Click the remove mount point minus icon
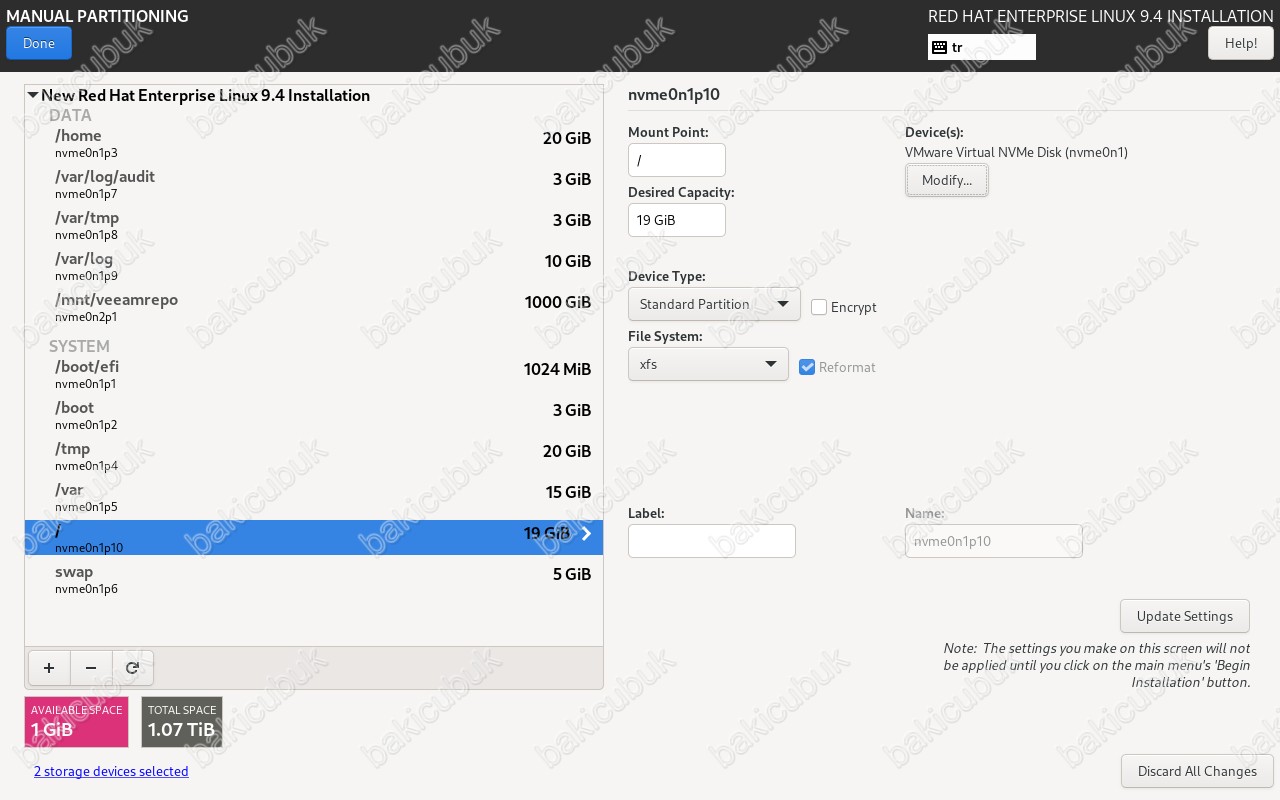1280x800 pixels. [x=91, y=668]
